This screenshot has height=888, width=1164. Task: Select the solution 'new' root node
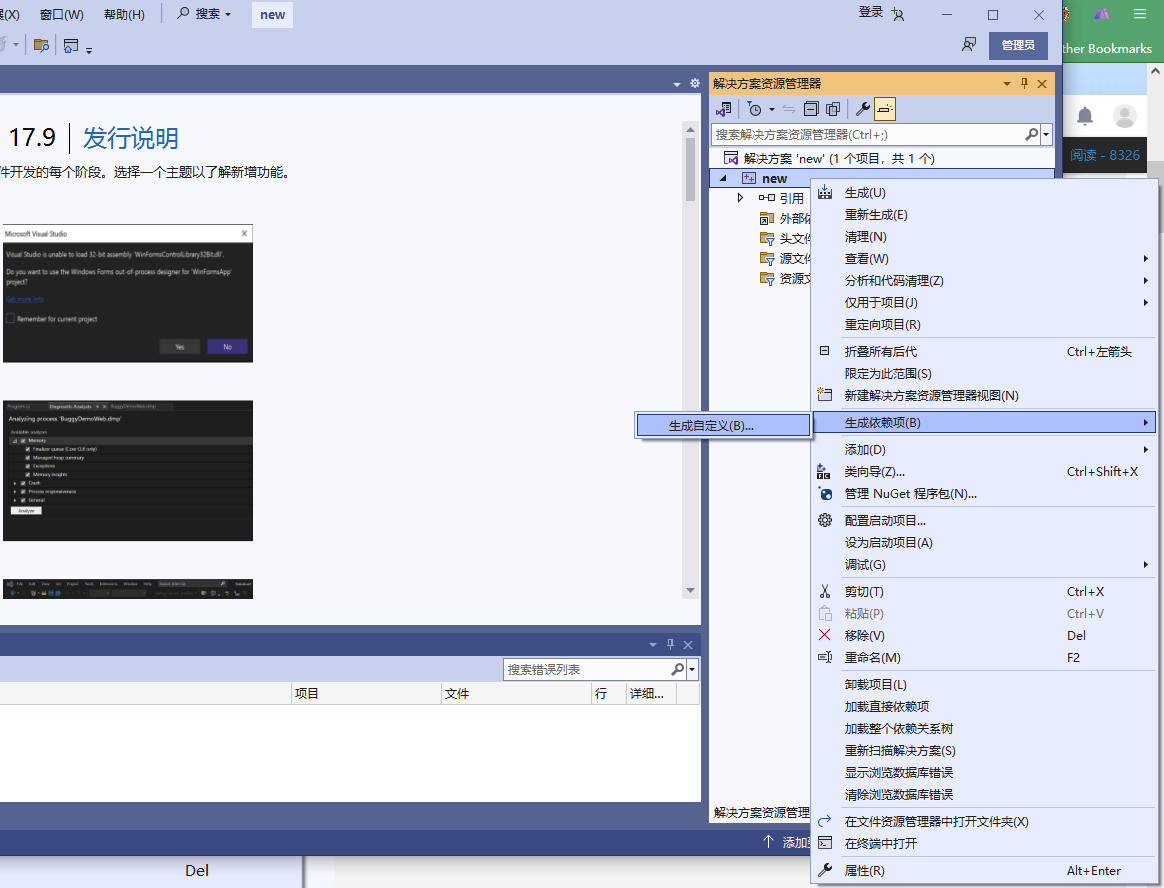(838, 158)
